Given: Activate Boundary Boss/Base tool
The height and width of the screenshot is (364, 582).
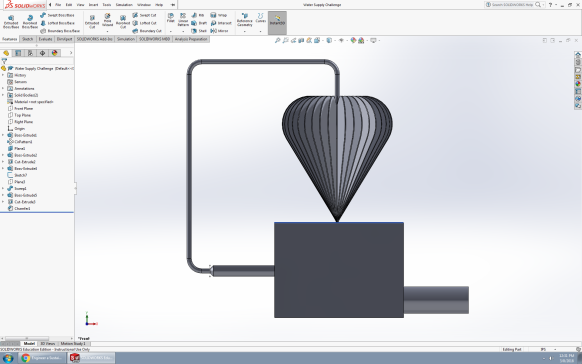Looking at the screenshot, I should pos(60,31).
